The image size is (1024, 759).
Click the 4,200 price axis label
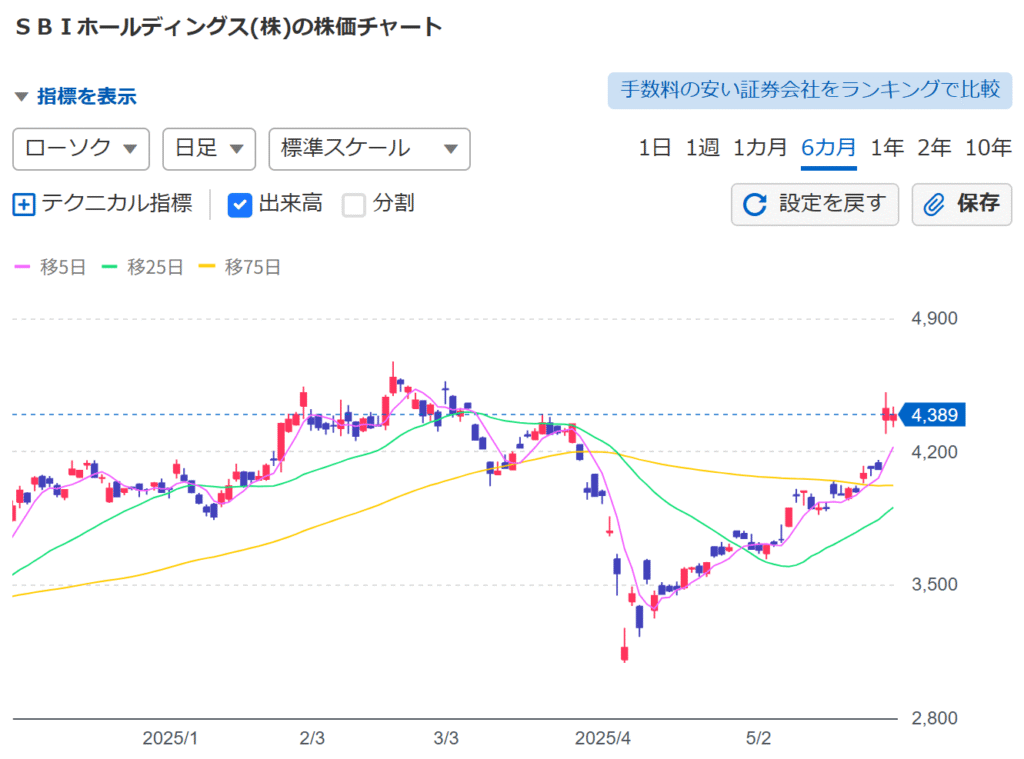click(x=935, y=452)
